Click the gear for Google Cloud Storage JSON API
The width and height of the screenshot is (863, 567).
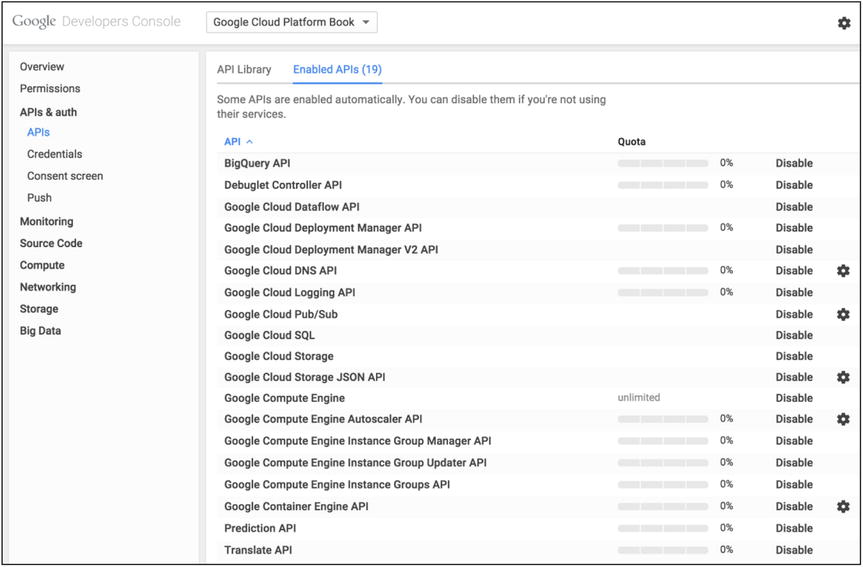(843, 377)
